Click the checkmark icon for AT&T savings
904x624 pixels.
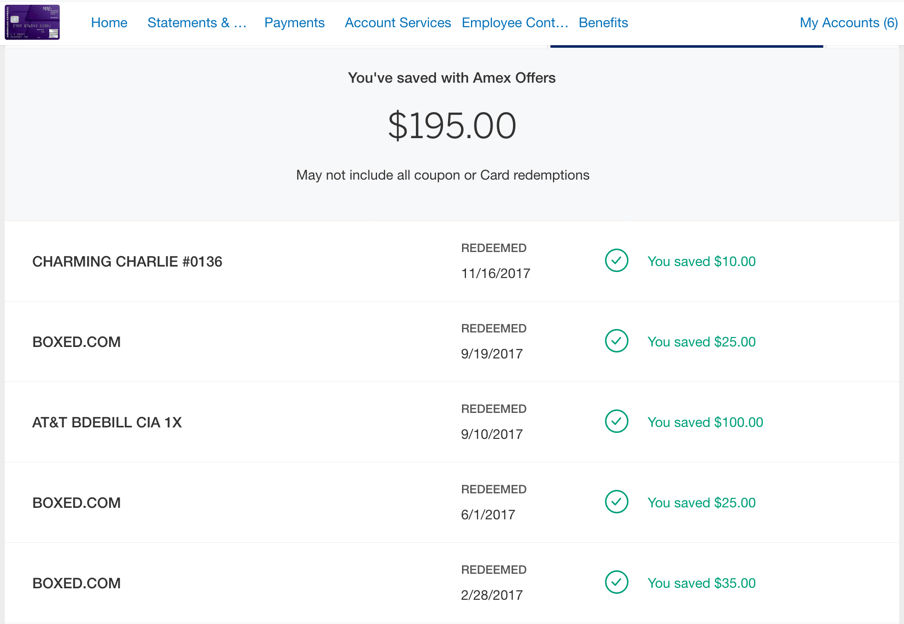pos(616,422)
